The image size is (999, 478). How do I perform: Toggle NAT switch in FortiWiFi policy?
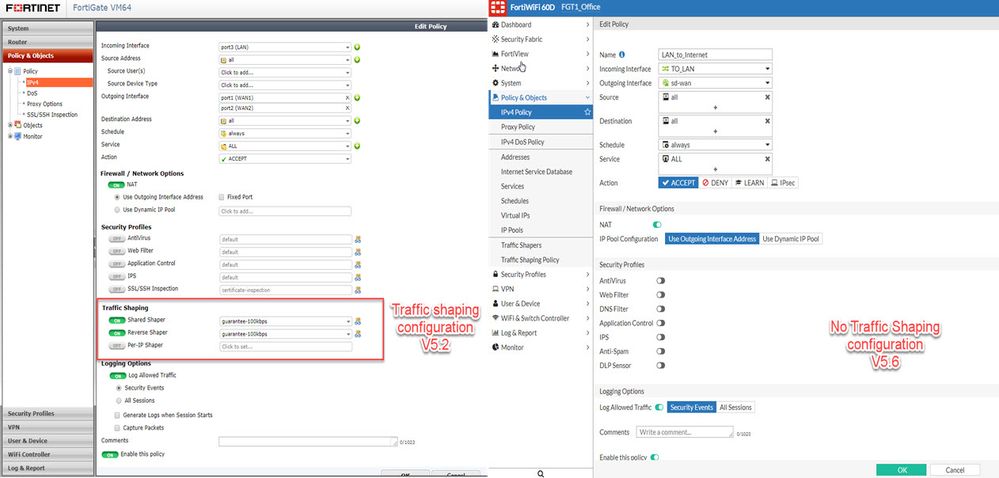657,224
